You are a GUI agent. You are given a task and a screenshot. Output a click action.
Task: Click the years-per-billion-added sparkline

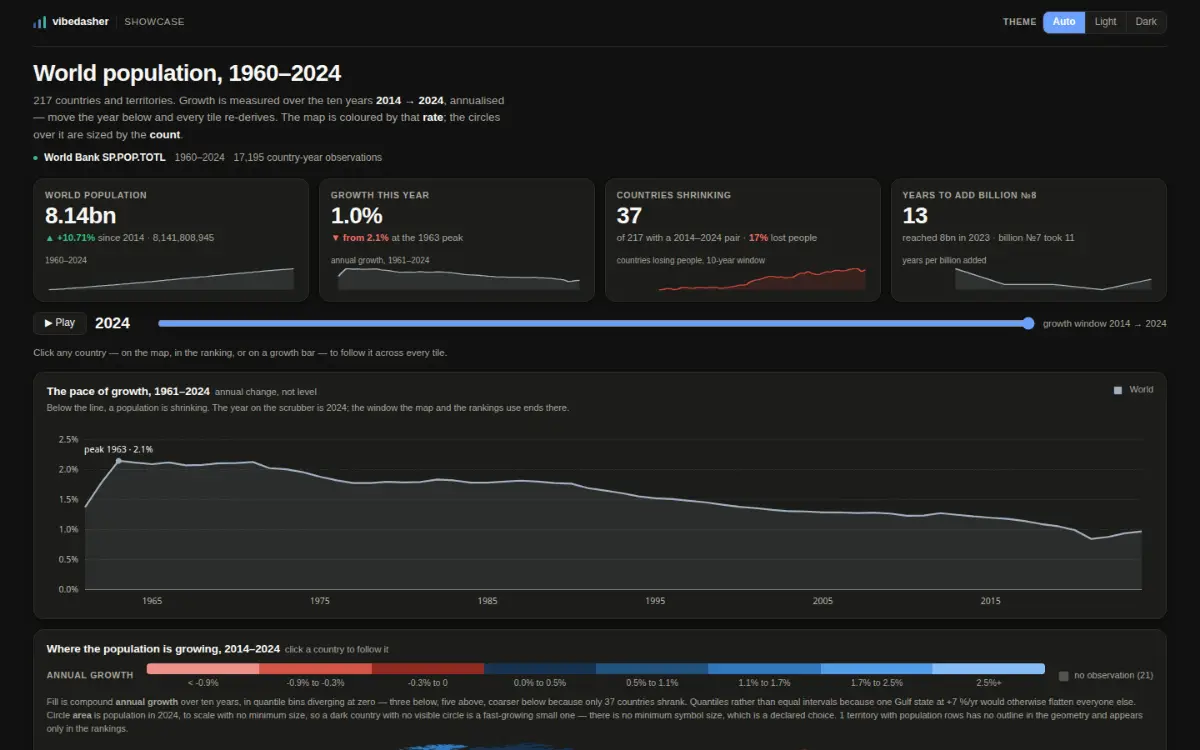pos(1054,279)
